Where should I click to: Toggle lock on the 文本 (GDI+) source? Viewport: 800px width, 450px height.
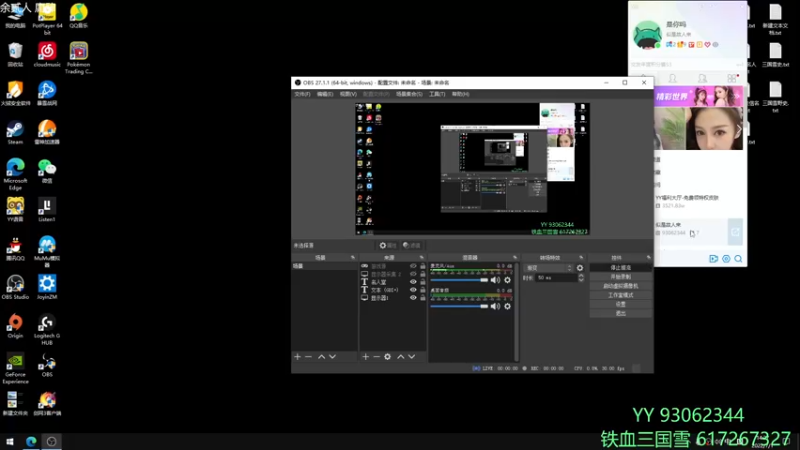coord(422,290)
